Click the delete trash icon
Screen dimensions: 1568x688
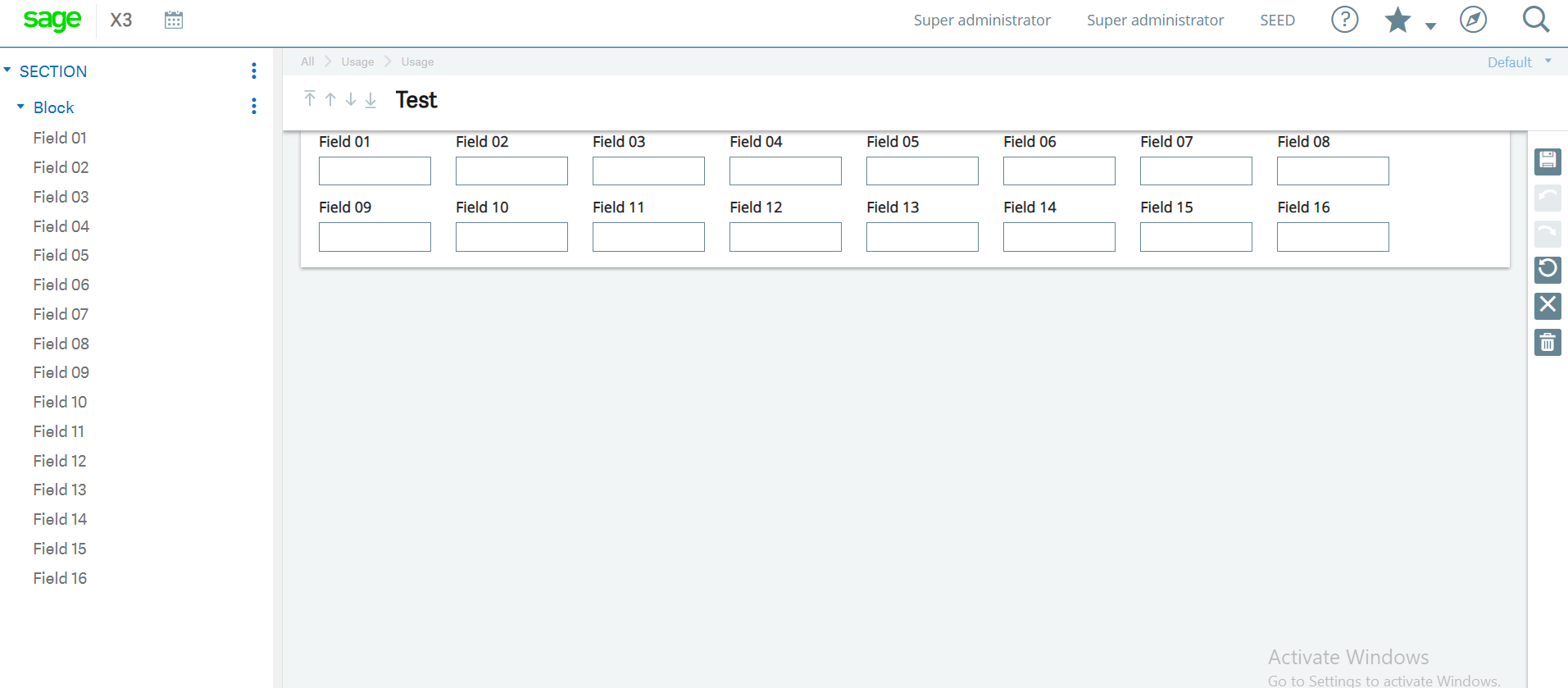coord(1548,342)
